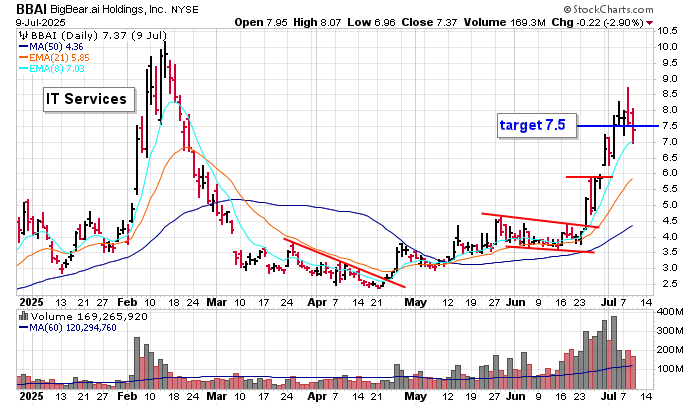The height and width of the screenshot is (405, 700).
Task: Select the Low 6.96 value
Action: point(371,22)
